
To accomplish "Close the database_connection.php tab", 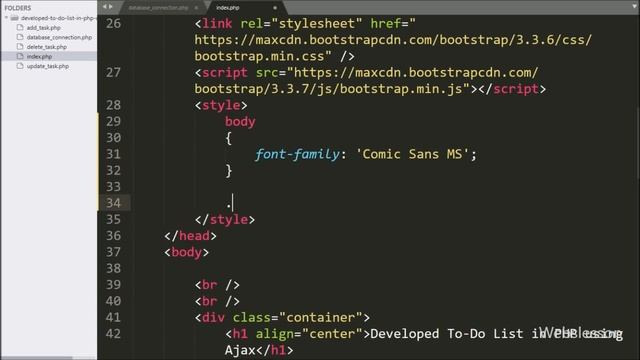I will coord(196,8).
